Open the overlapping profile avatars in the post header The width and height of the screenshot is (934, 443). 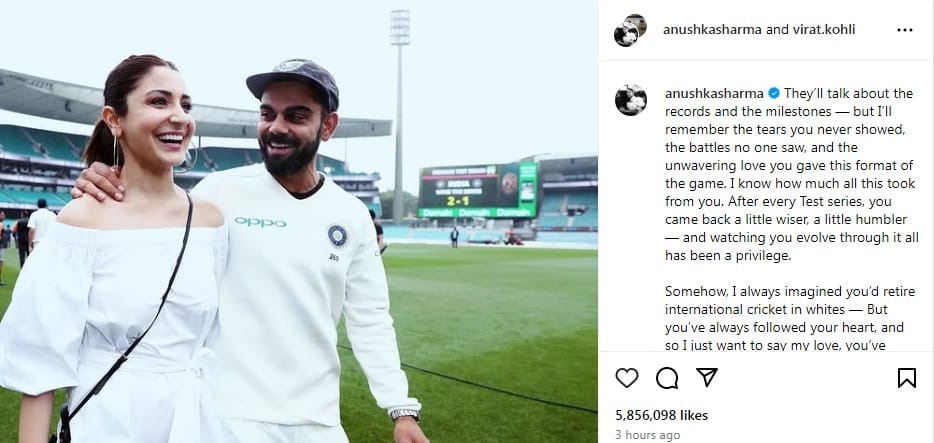click(x=629, y=30)
